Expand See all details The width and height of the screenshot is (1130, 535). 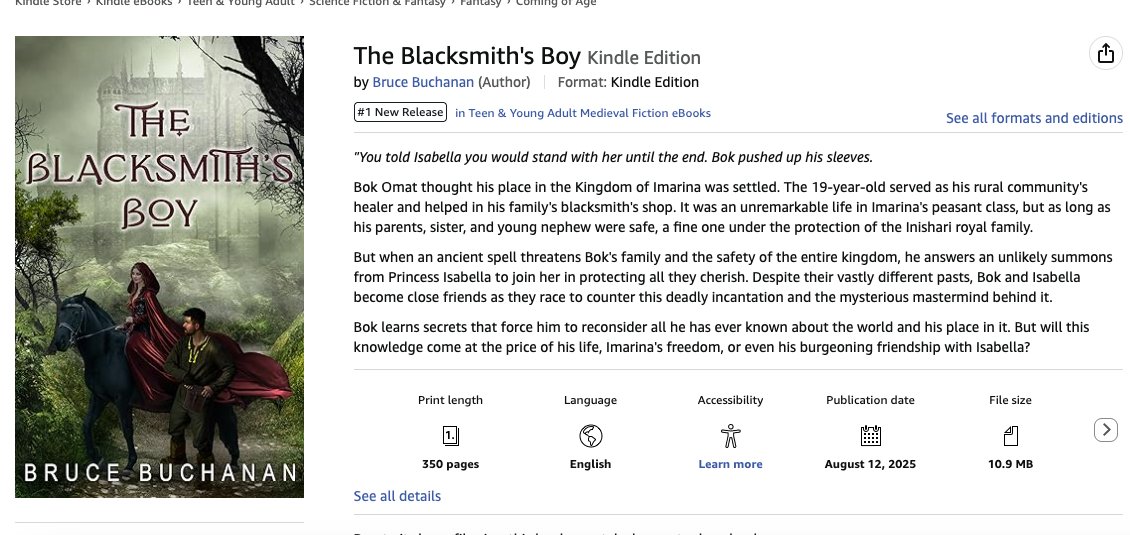(x=397, y=496)
